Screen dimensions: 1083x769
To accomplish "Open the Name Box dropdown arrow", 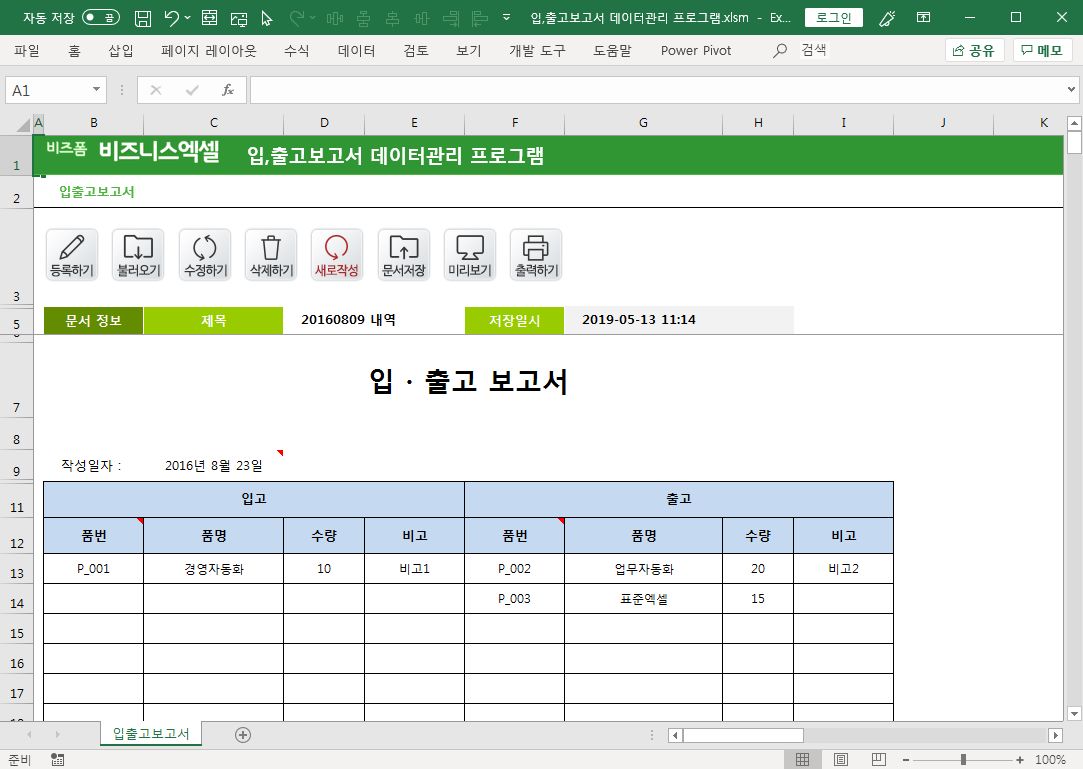I will click(x=97, y=90).
